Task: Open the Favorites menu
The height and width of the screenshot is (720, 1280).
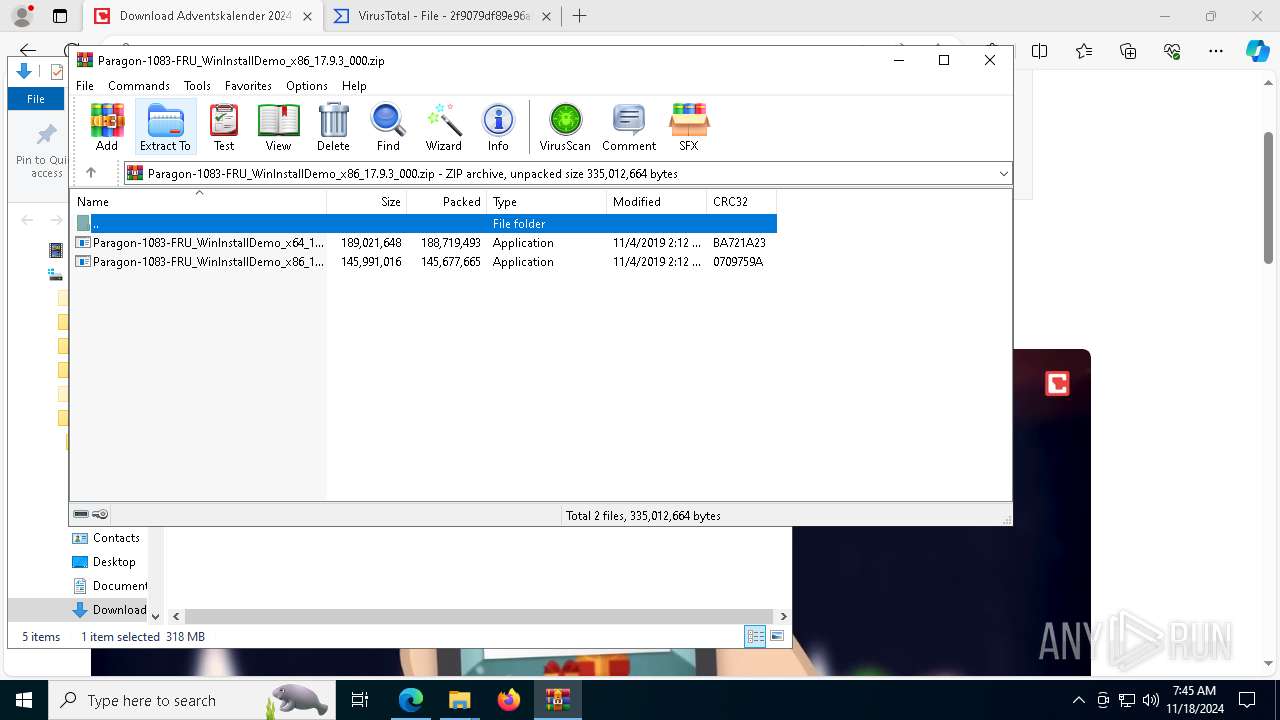Action: click(x=248, y=86)
